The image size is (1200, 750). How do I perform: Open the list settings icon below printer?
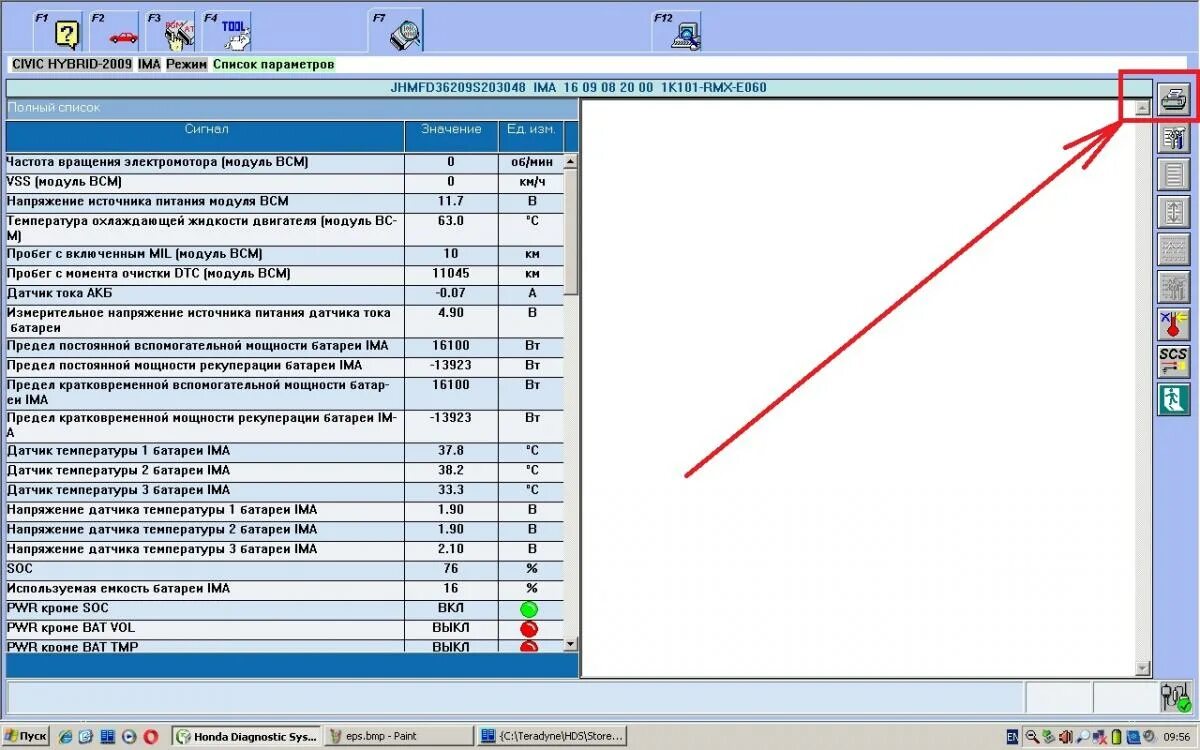(1174, 138)
